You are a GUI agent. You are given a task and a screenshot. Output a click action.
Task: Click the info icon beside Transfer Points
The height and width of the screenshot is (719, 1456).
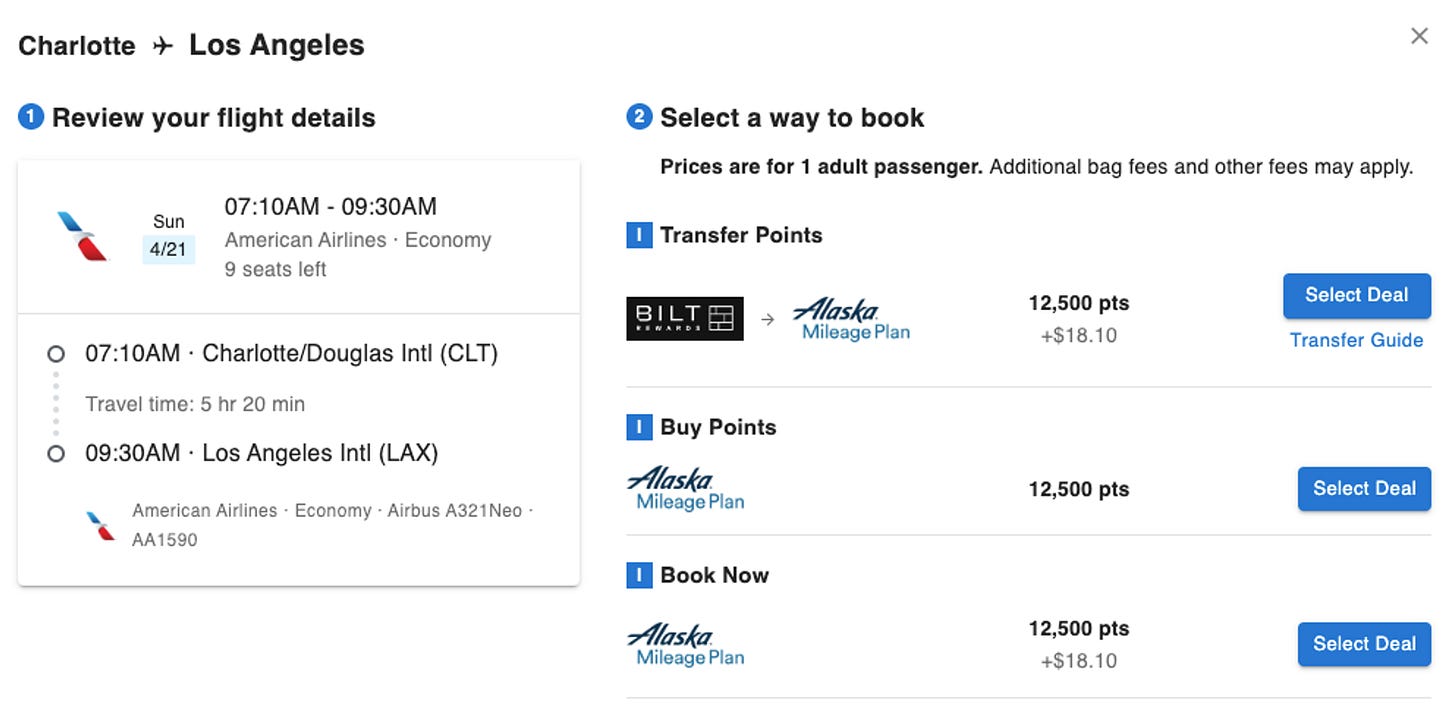pyautogui.click(x=639, y=236)
